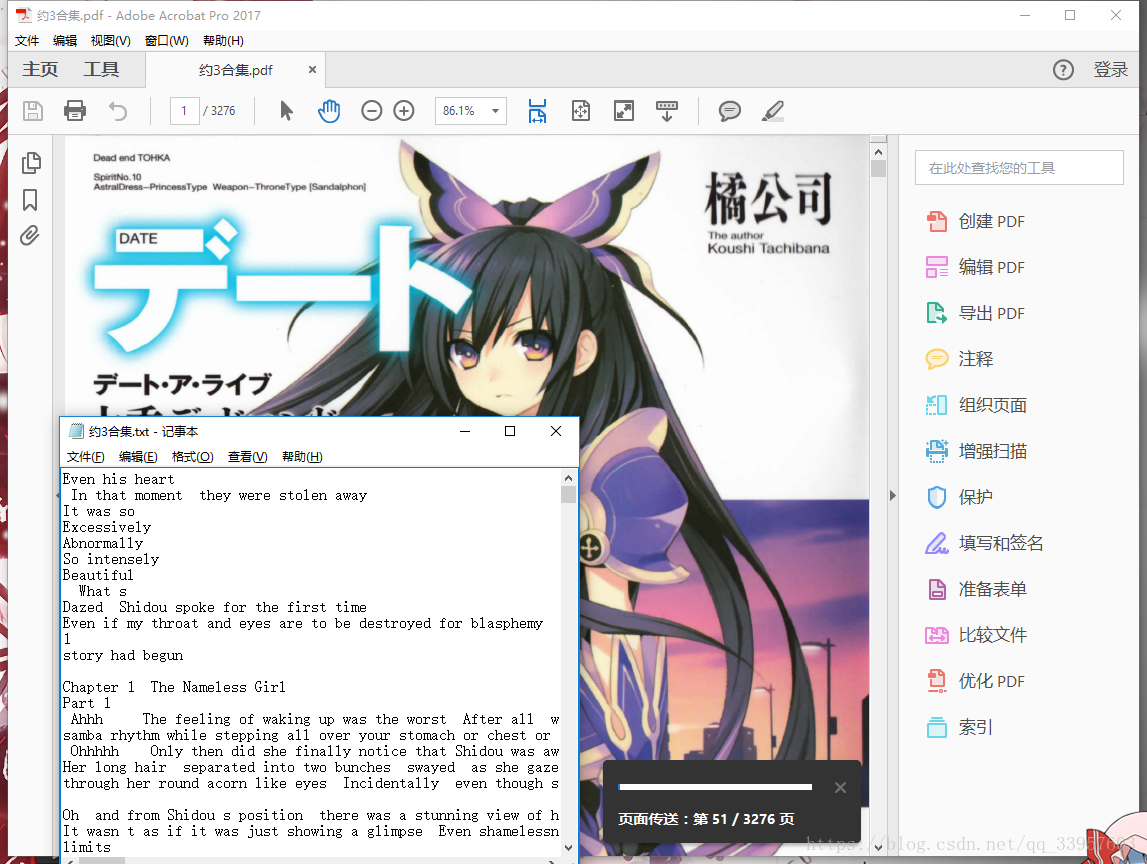This screenshot has height=864, width=1147.
Task: Click the text 'Chapter 1 The Nameless Girl'
Action: pyautogui.click(x=174, y=687)
